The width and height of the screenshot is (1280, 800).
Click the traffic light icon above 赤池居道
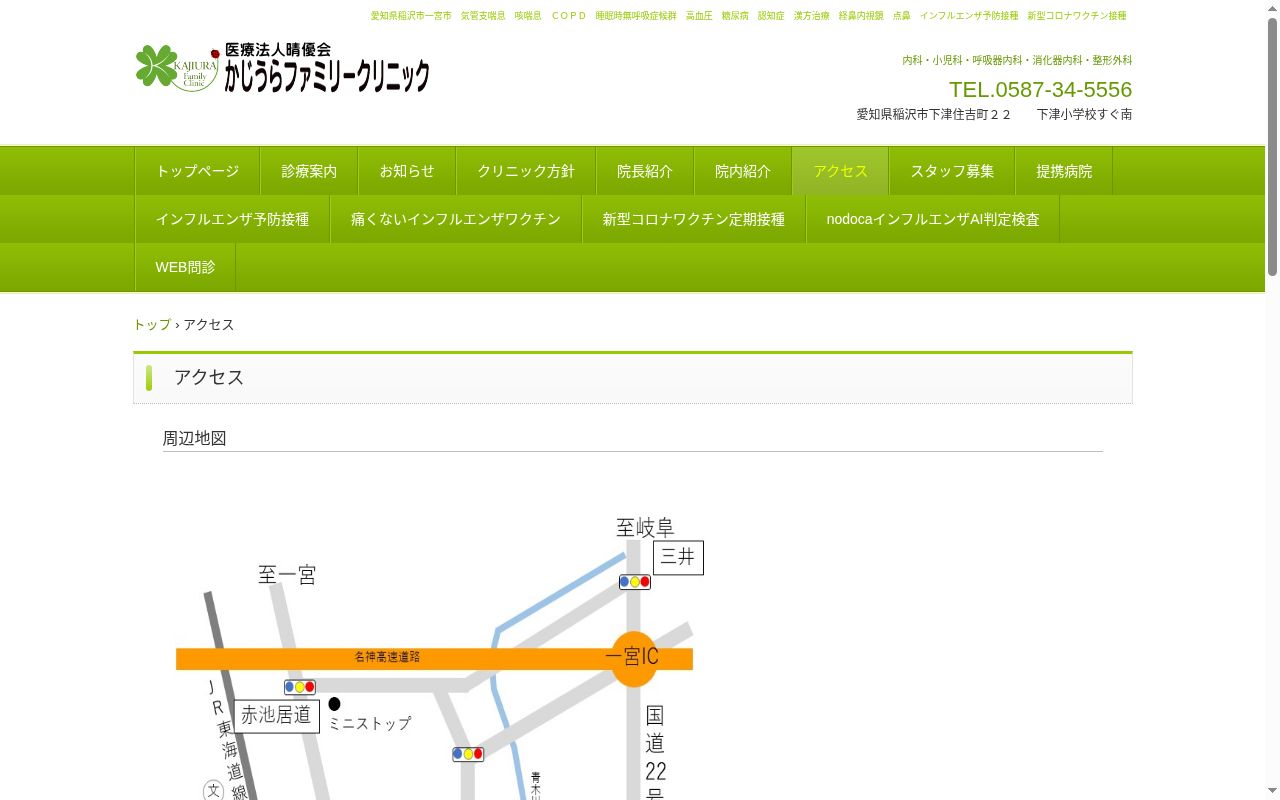(300, 687)
